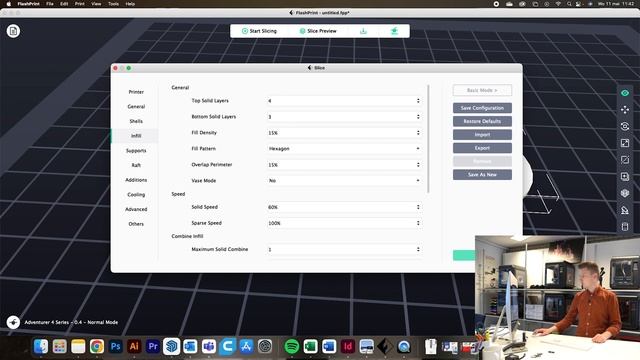
Task: Select the Cut tool with diagonal line
Action: click(625, 160)
